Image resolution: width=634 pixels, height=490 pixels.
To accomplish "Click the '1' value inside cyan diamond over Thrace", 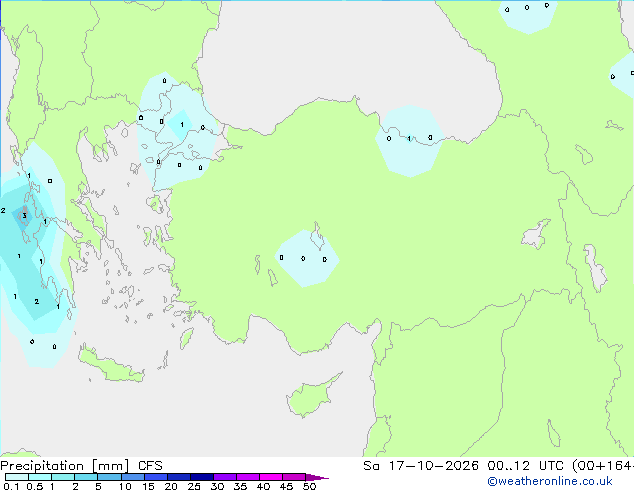I will click(x=182, y=125).
